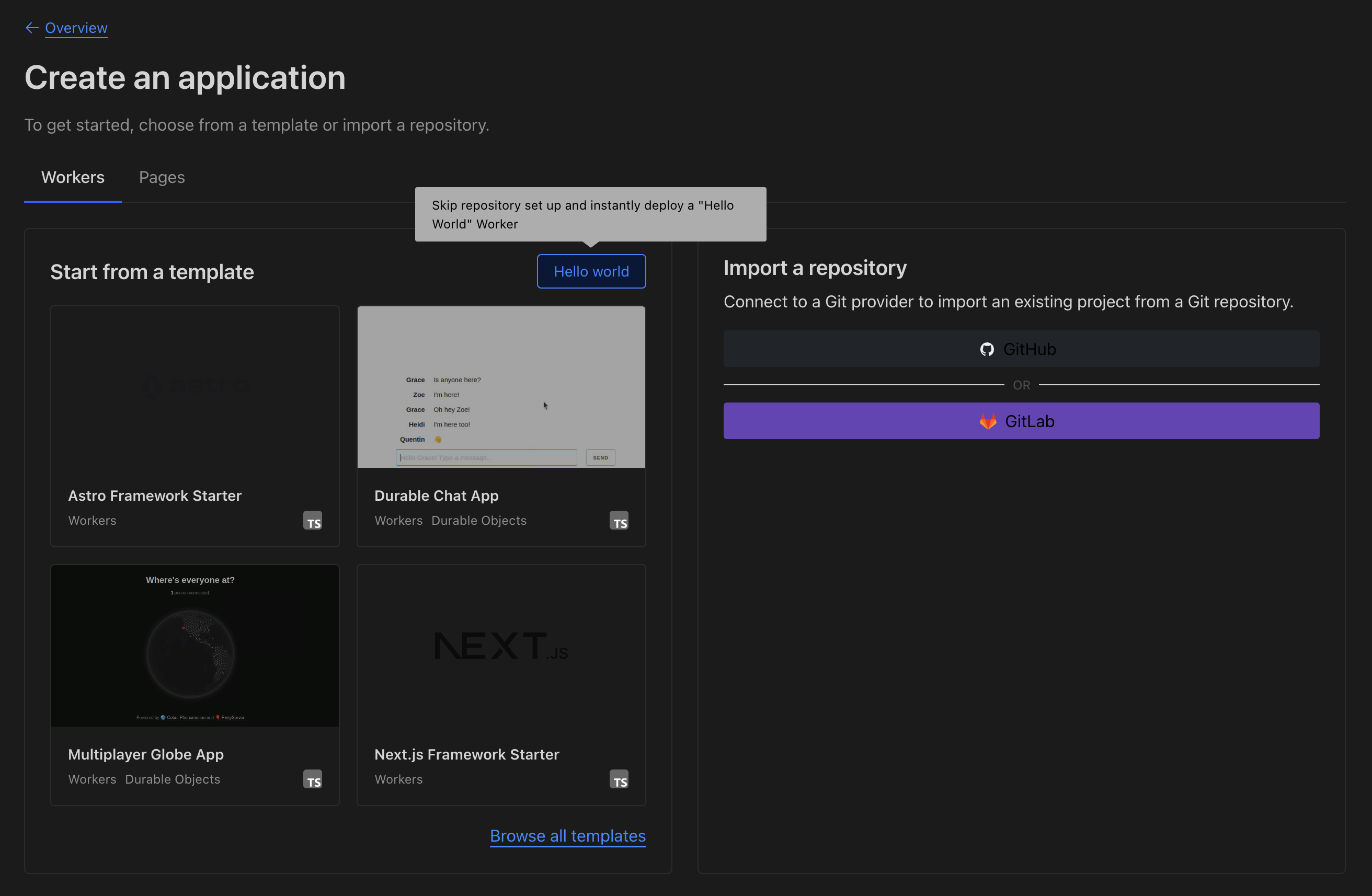Click the GitHub octocat logo icon

(x=987, y=349)
